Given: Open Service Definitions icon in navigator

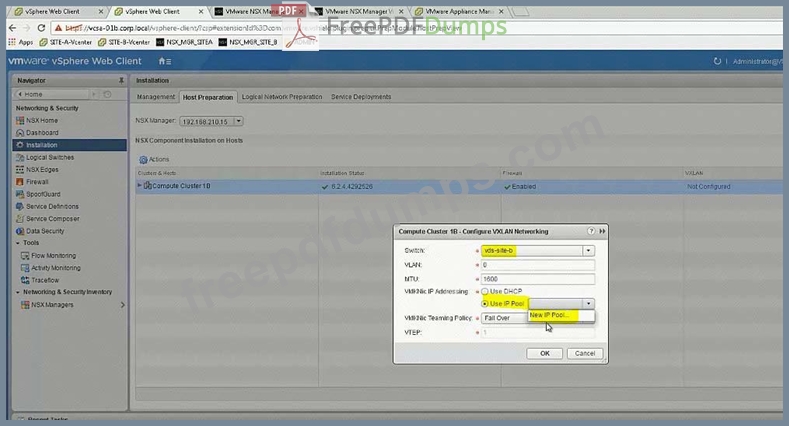Looking at the screenshot, I should (x=20, y=206).
